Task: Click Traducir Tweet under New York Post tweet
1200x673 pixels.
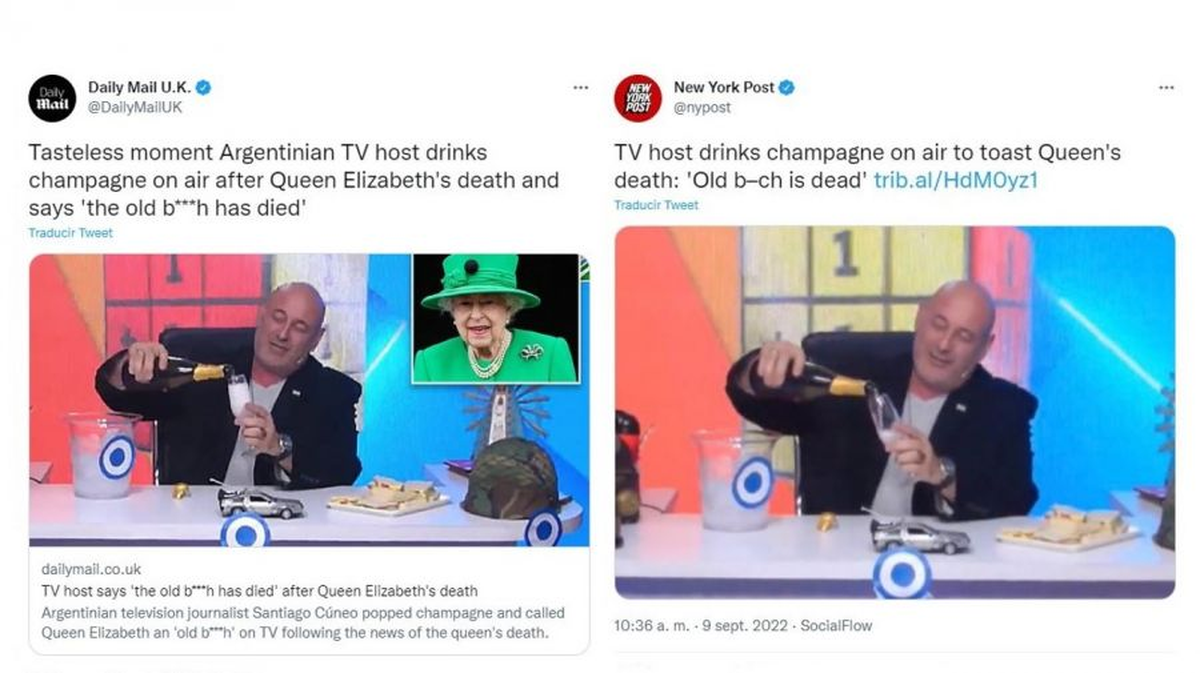Action: 656,205
